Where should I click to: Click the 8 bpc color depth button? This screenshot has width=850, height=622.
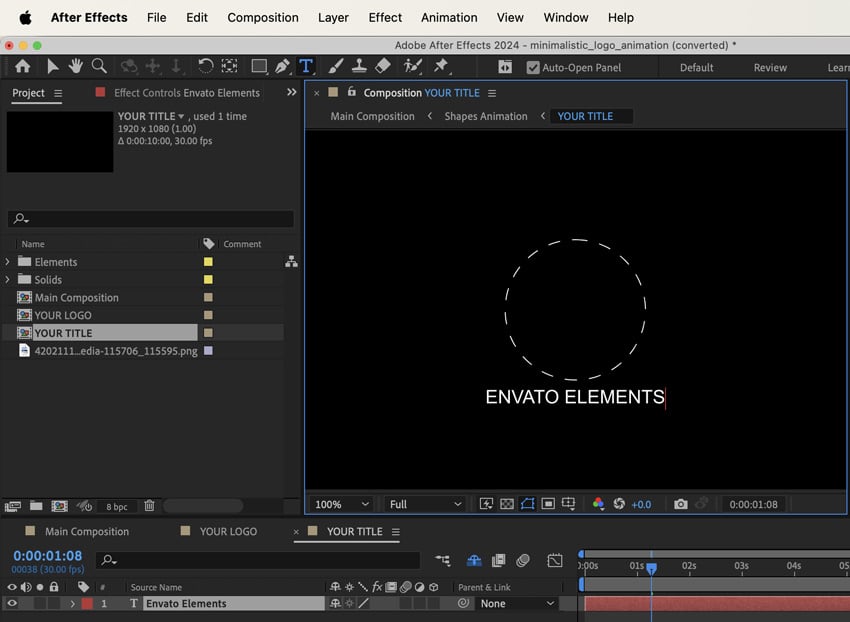click(117, 506)
